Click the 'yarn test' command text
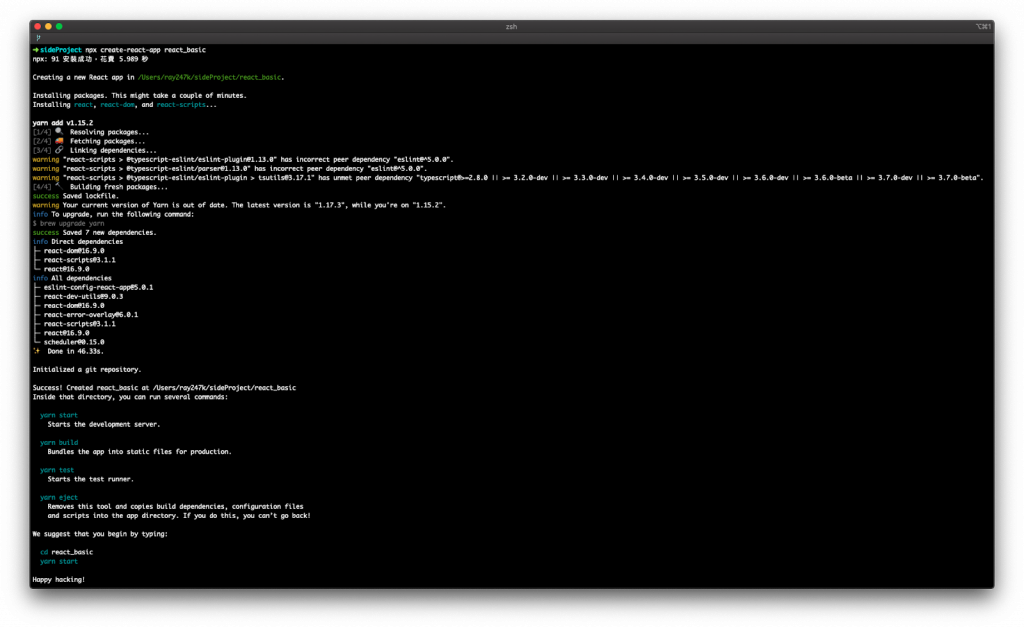 coord(57,470)
